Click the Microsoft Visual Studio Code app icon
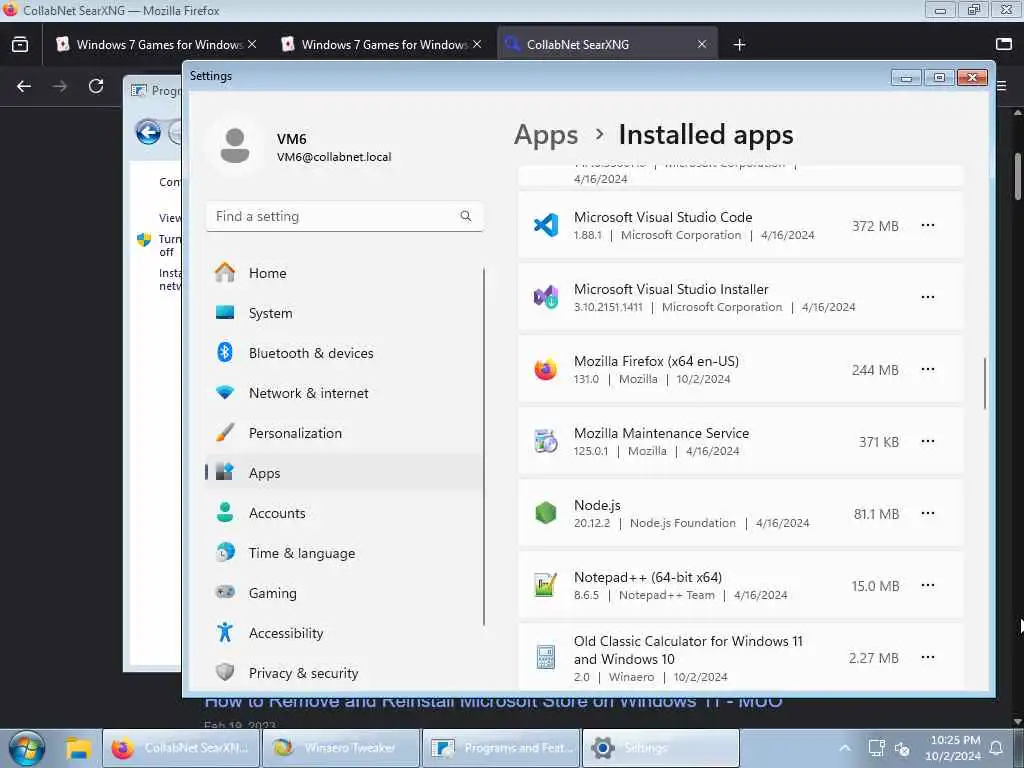 tap(546, 226)
